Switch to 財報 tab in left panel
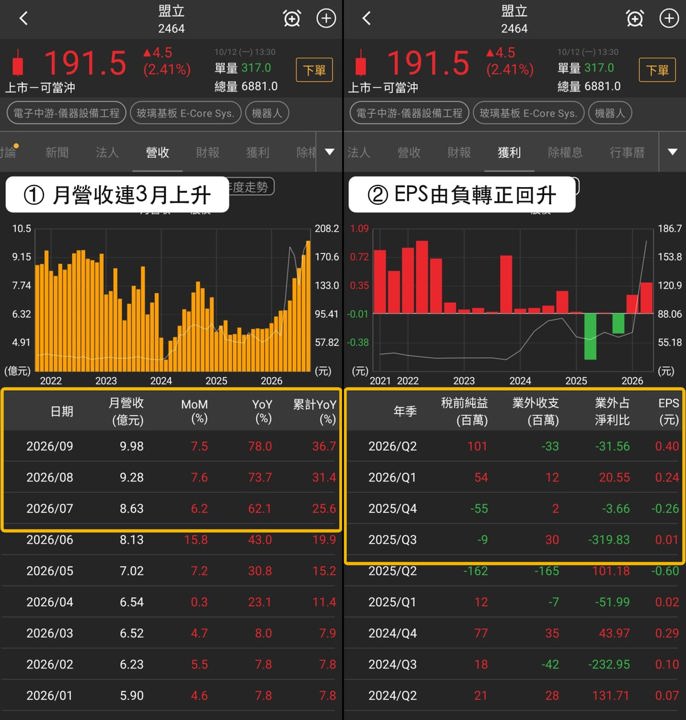 click(x=208, y=152)
